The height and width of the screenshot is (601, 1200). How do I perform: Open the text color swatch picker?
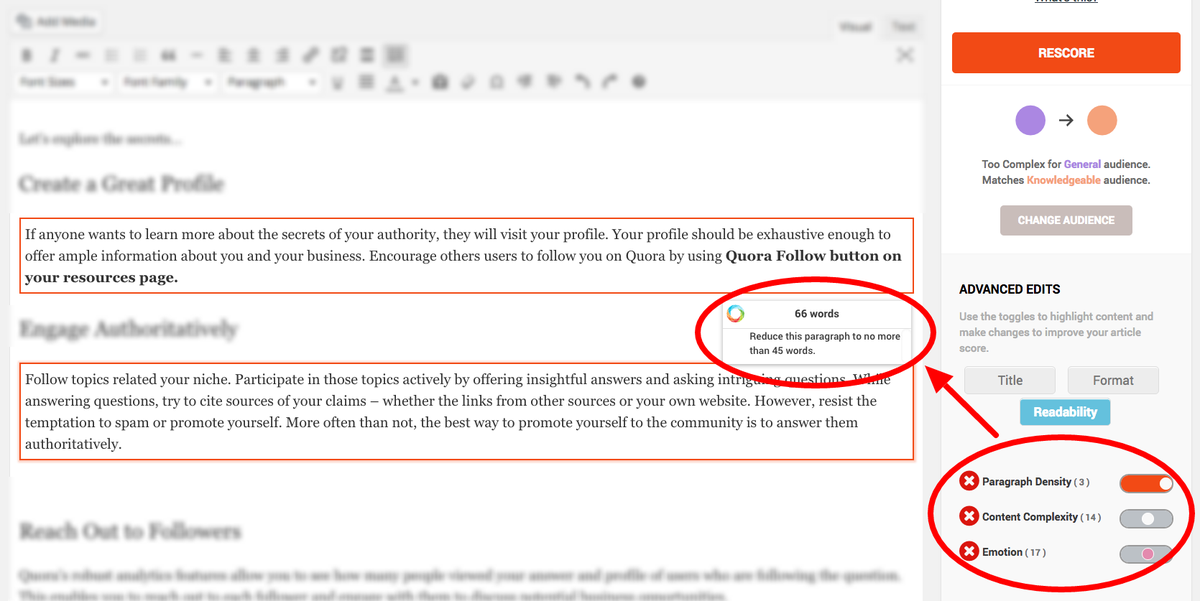click(x=412, y=81)
